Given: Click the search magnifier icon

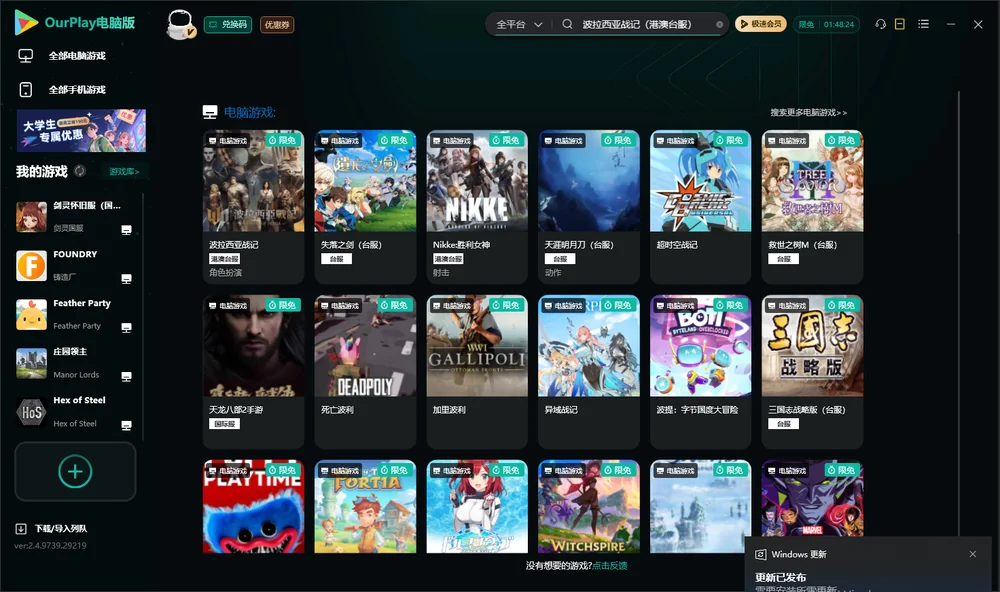Looking at the screenshot, I should click(567, 24).
